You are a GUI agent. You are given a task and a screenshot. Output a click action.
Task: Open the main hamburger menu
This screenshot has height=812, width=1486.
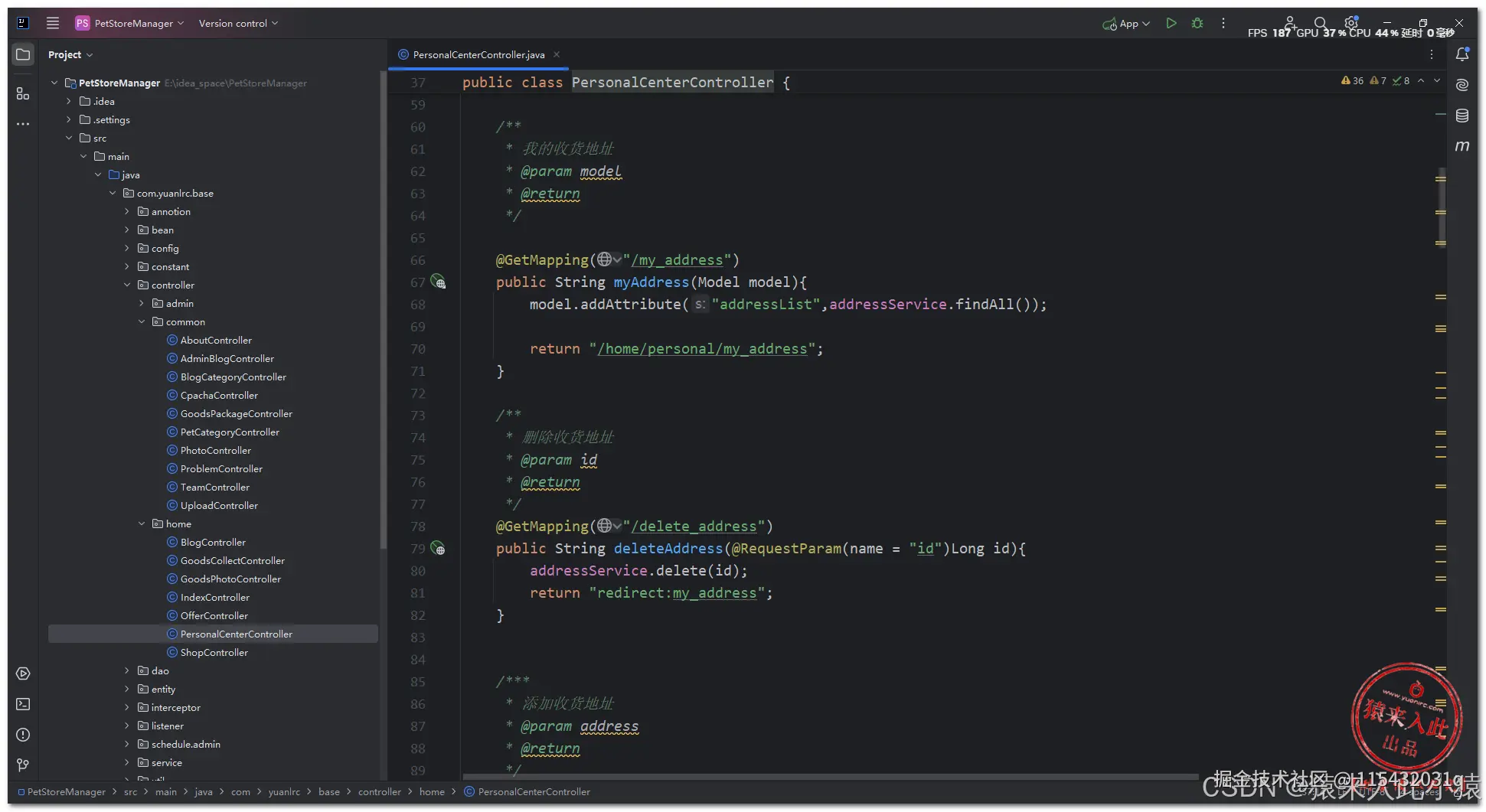tap(53, 23)
